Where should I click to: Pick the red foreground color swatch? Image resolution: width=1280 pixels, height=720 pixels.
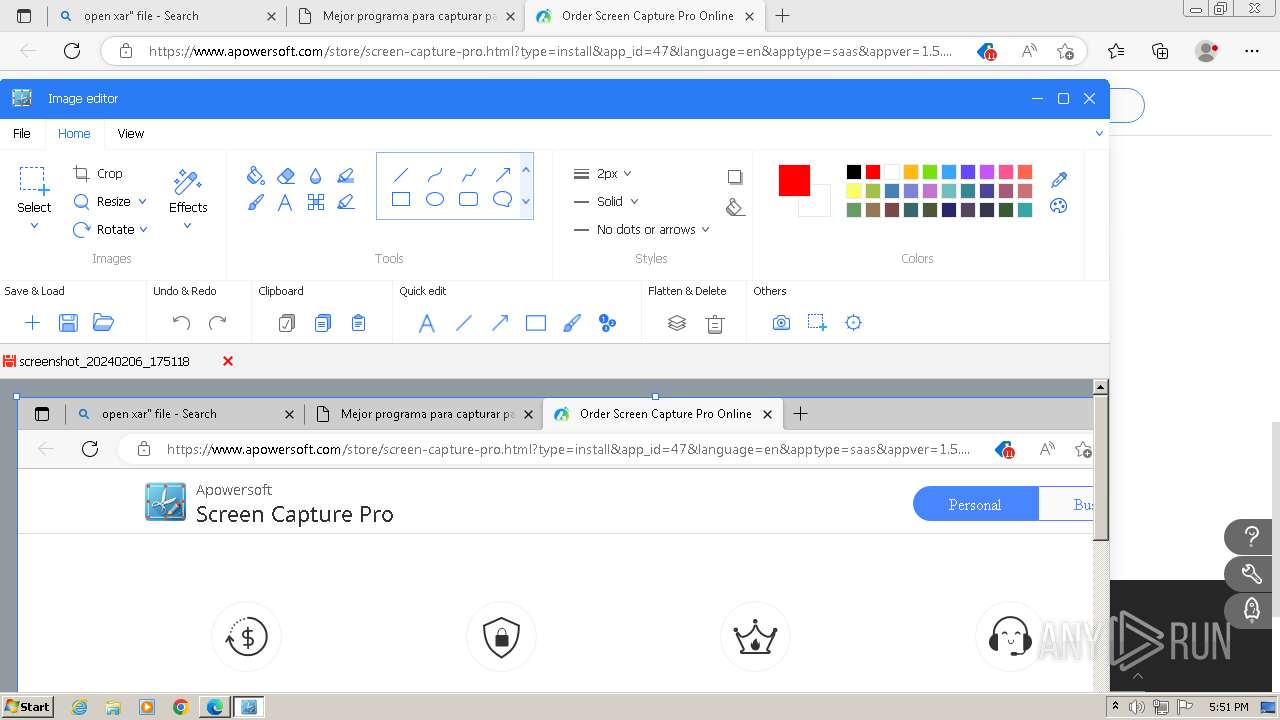(794, 180)
